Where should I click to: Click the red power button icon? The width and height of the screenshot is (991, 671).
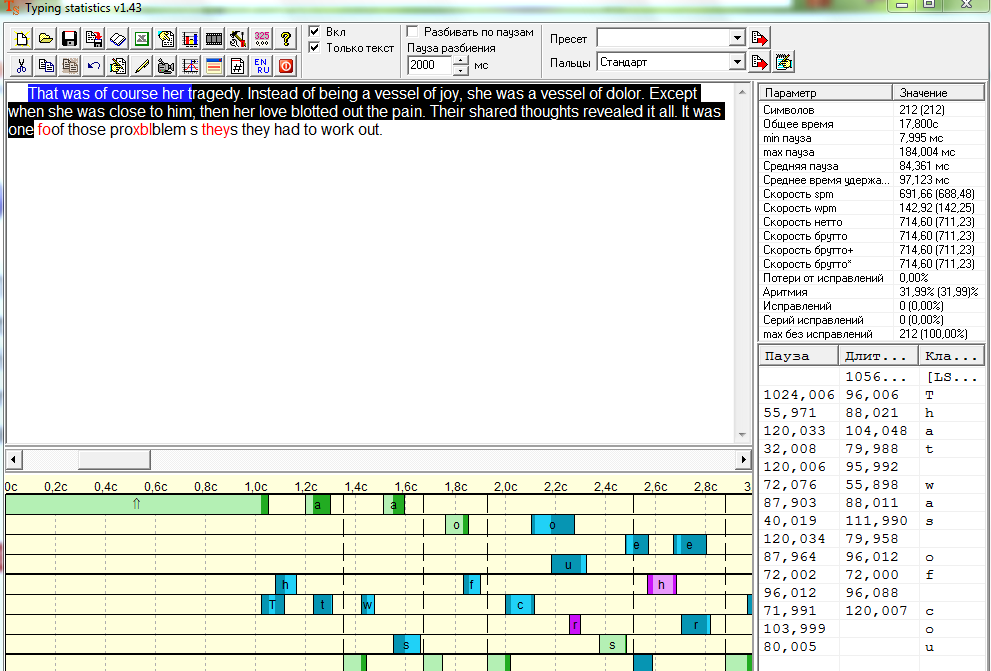(286, 65)
